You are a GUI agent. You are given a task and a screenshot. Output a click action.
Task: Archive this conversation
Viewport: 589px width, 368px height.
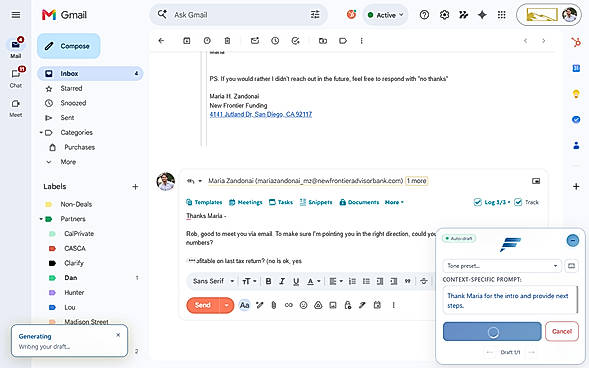coord(187,41)
